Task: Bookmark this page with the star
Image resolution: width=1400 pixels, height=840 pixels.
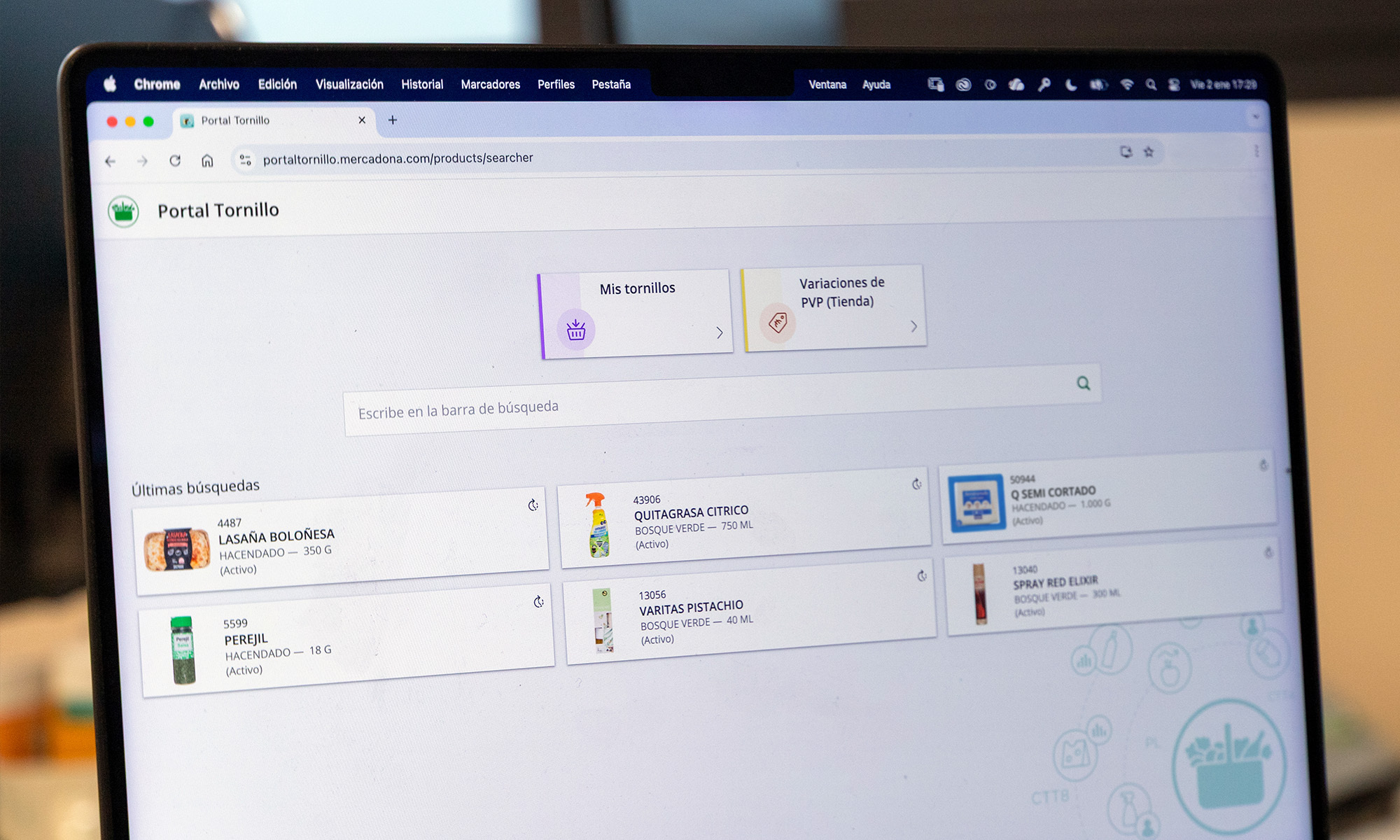Action: (x=1149, y=151)
